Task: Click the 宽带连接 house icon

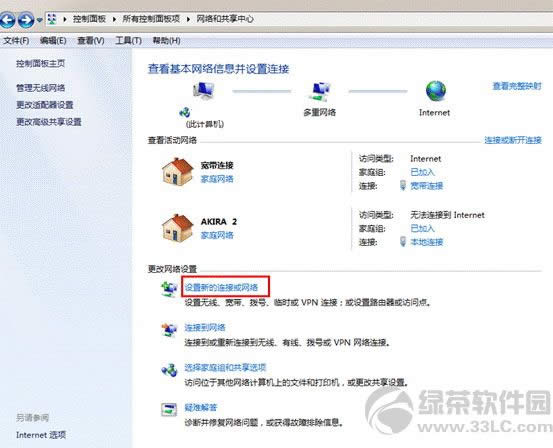Action: pos(178,171)
